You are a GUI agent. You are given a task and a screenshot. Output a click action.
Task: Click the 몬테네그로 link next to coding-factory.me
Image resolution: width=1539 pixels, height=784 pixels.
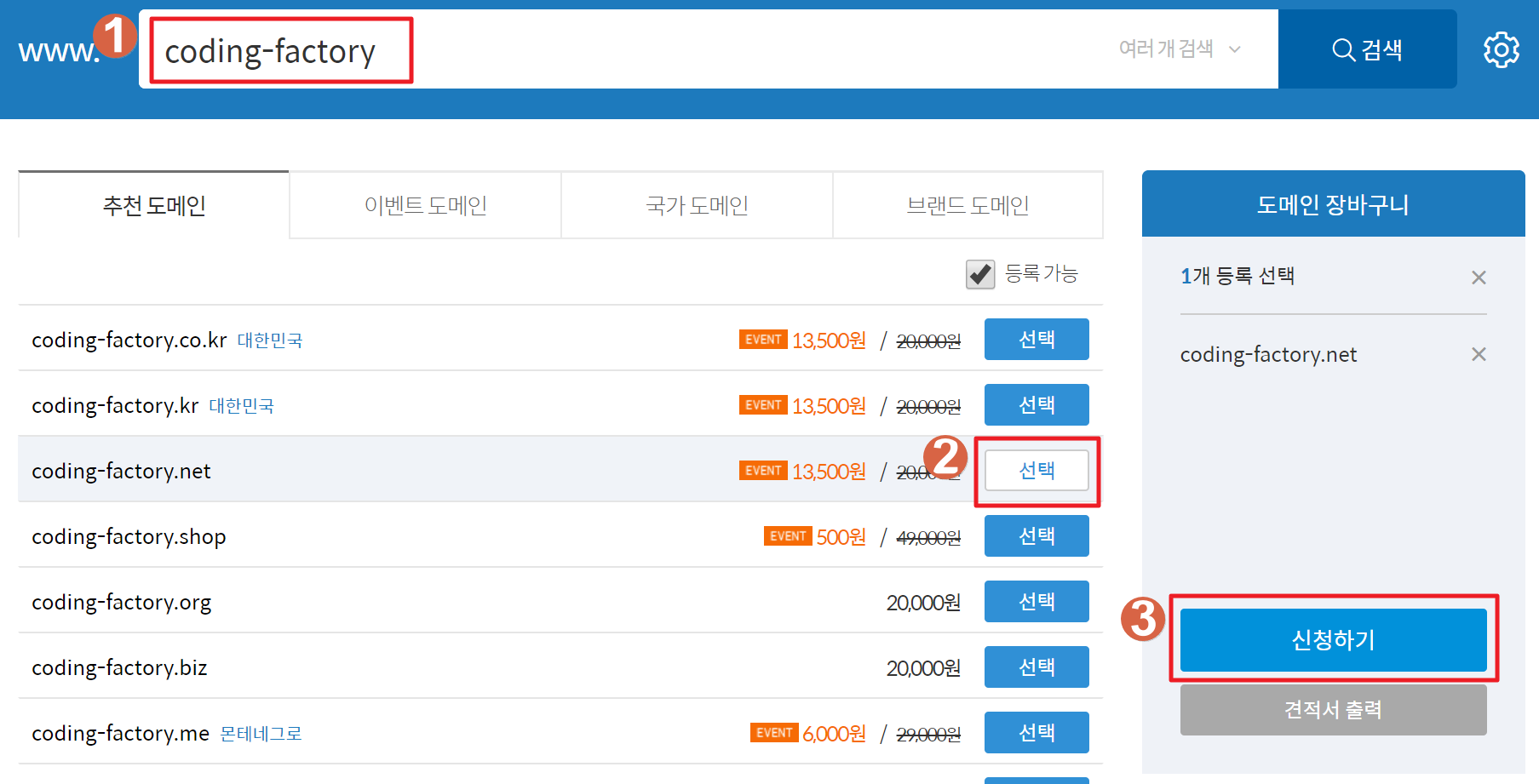(261, 733)
